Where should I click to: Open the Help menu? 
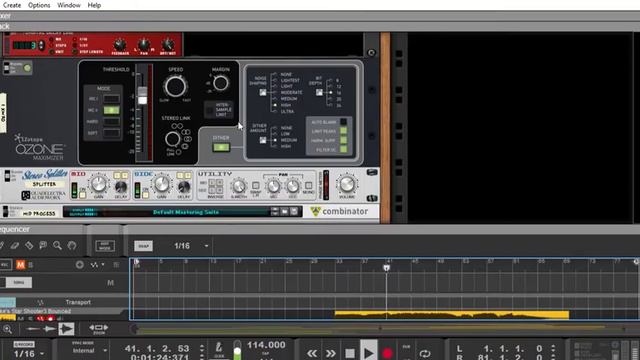point(94,5)
